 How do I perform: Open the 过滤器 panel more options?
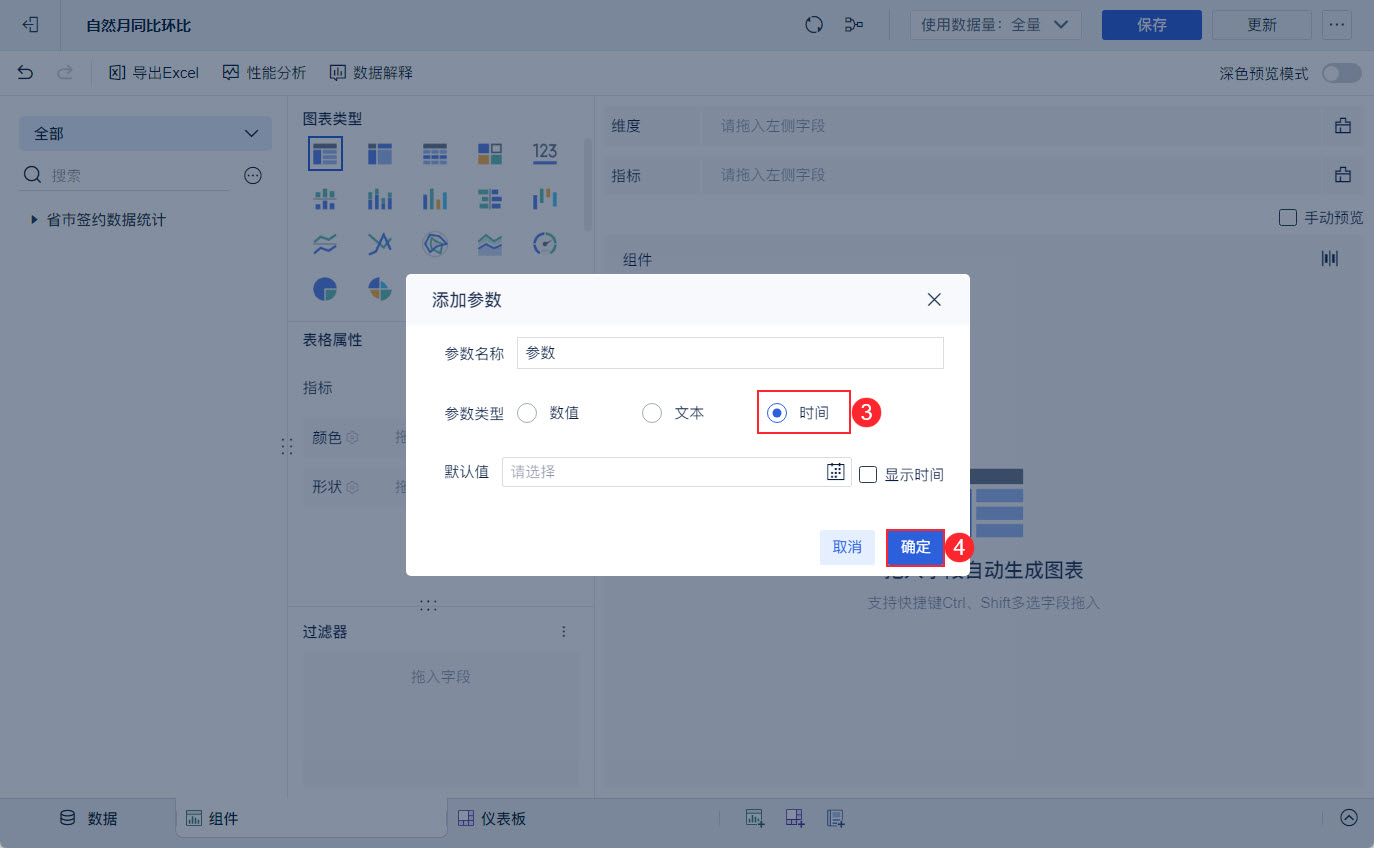pos(564,632)
